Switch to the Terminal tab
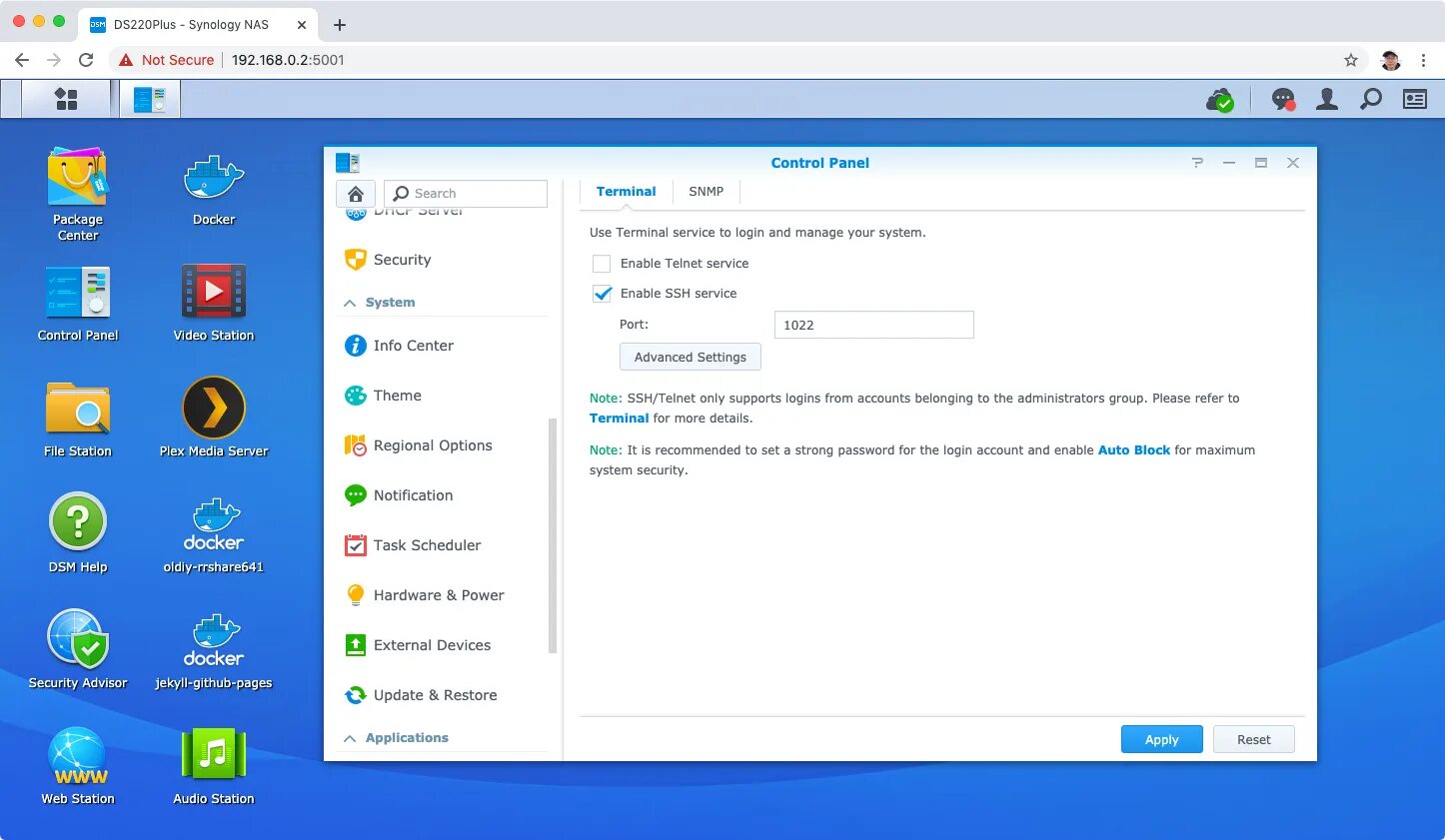 (627, 192)
